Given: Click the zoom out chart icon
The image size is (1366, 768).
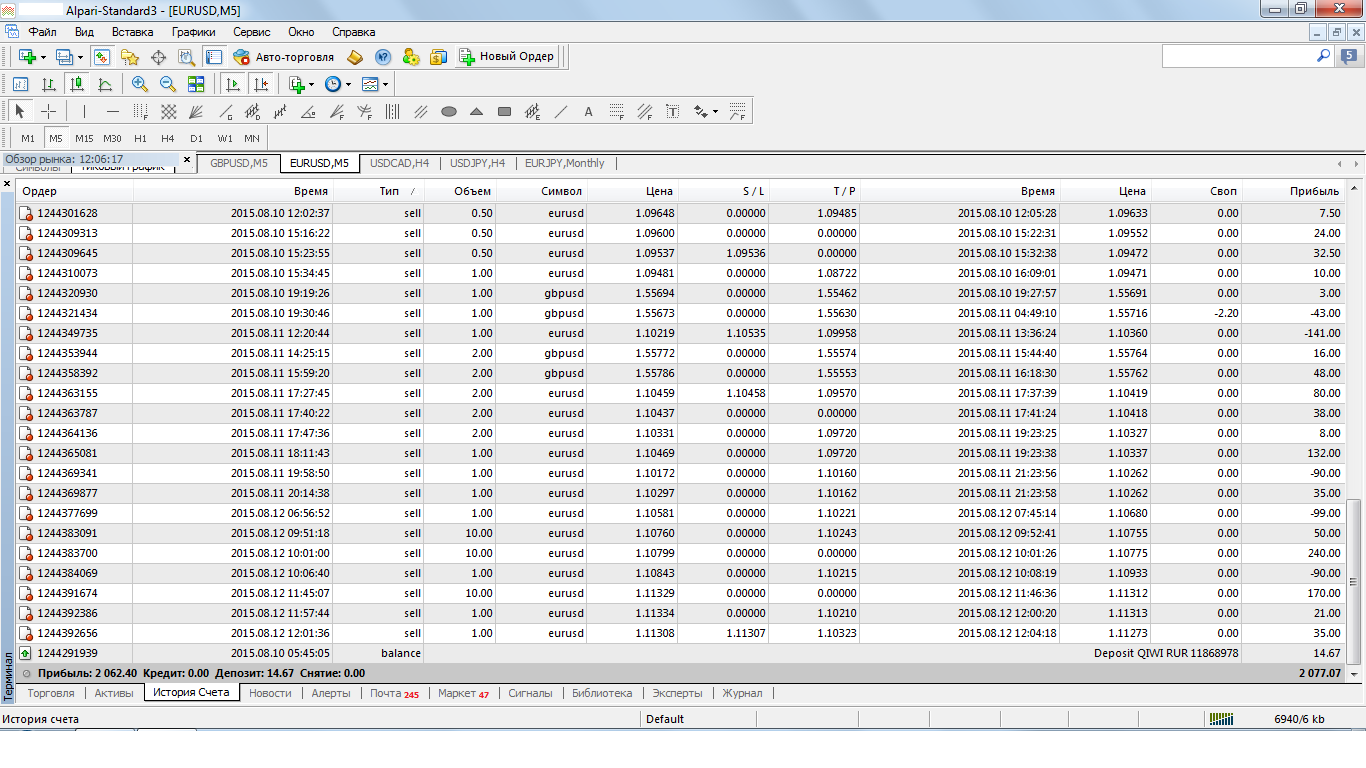Looking at the screenshot, I should (x=168, y=84).
